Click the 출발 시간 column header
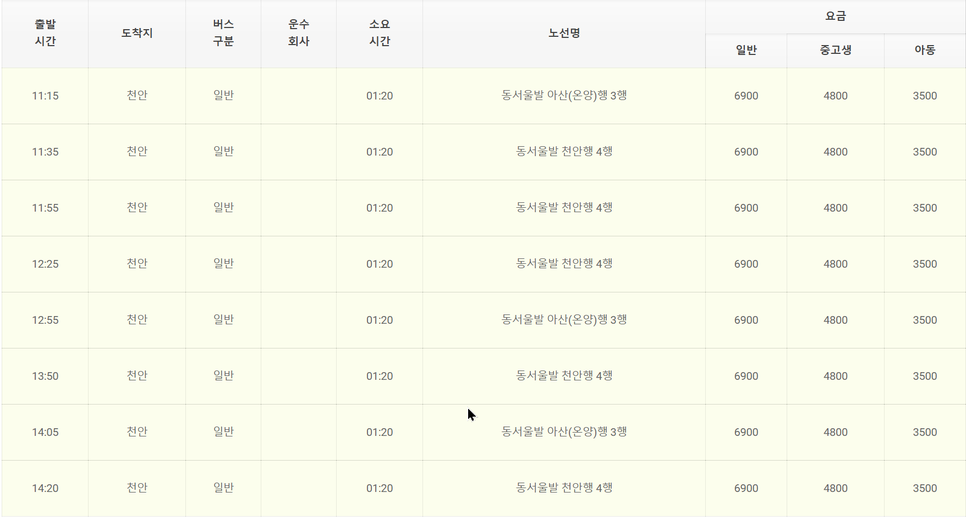Screen dimensions: 966x520 [x=45, y=33]
